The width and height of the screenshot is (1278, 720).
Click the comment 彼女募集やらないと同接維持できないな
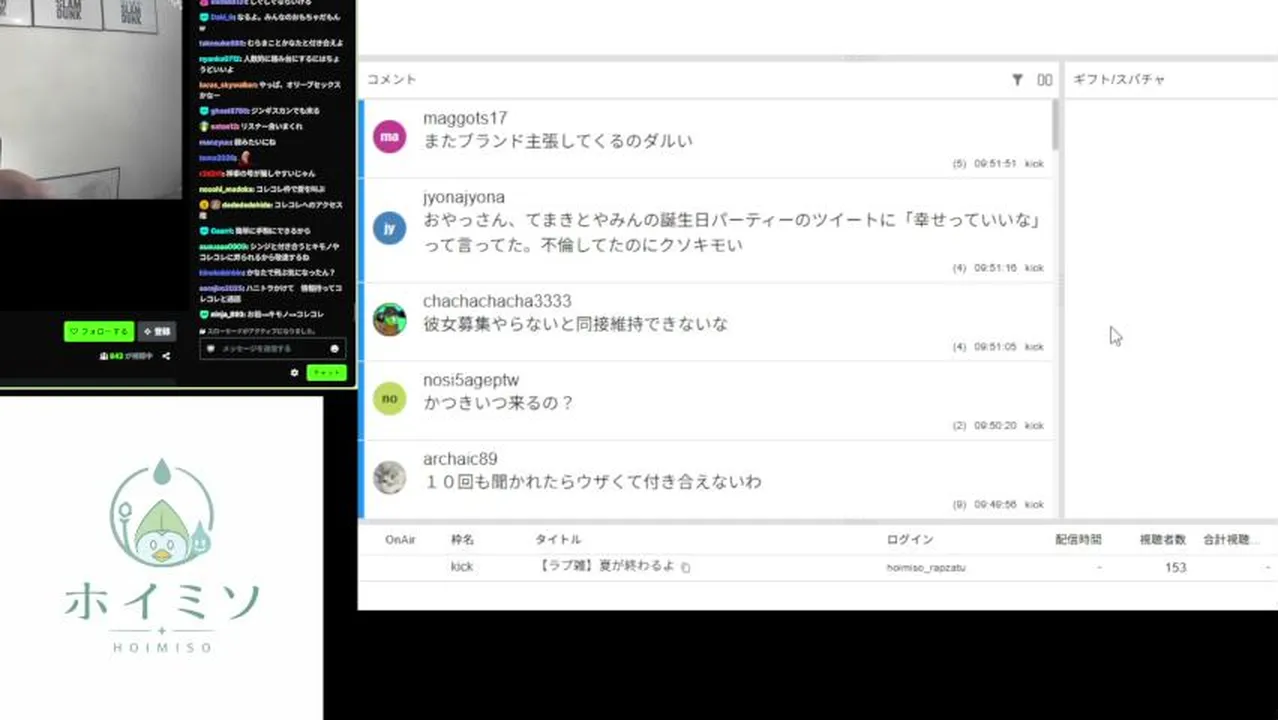click(576, 324)
